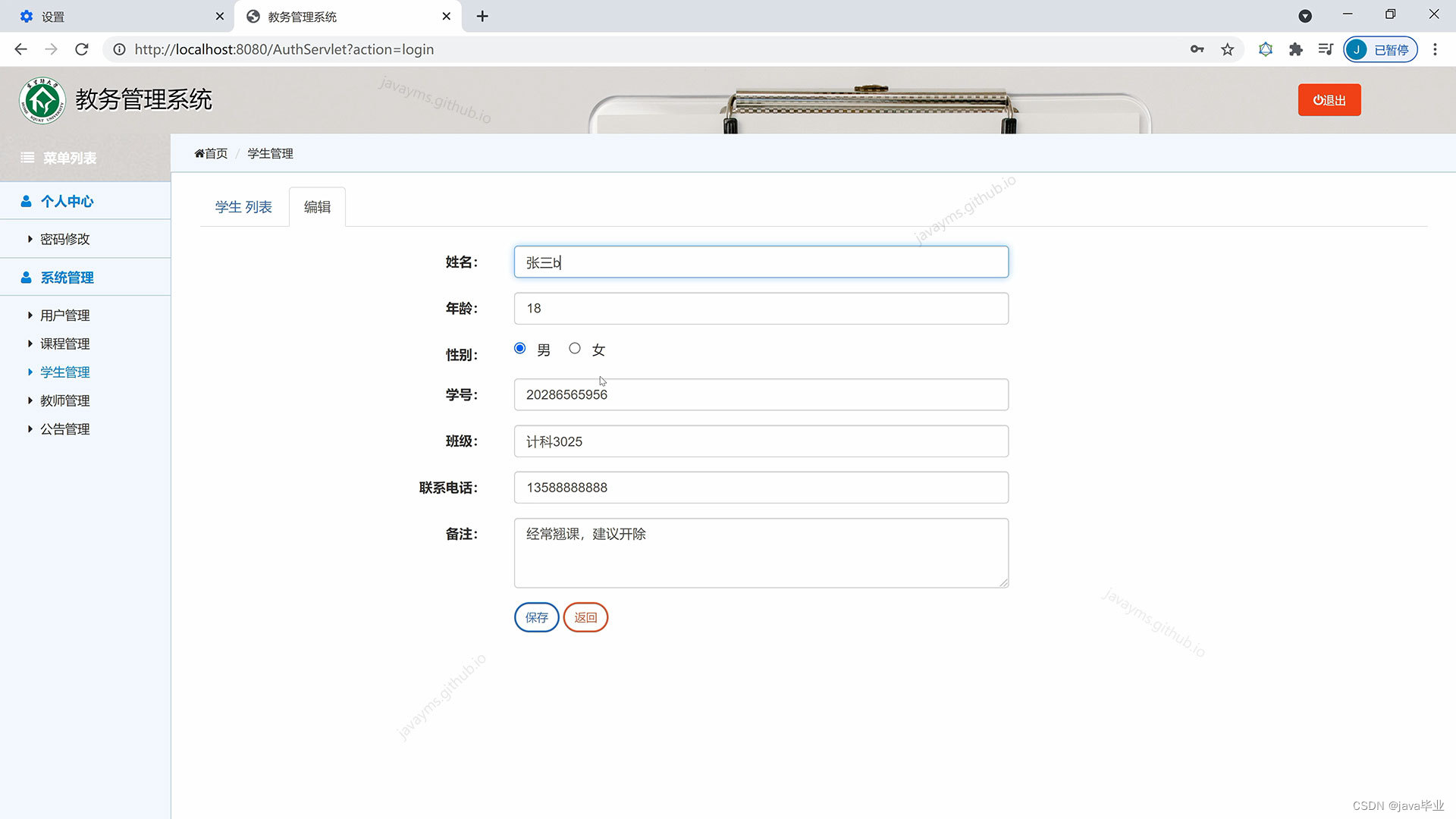This screenshot has width=1456, height=819.
Task: Click the home icon in breadcrumb
Action: (x=199, y=153)
